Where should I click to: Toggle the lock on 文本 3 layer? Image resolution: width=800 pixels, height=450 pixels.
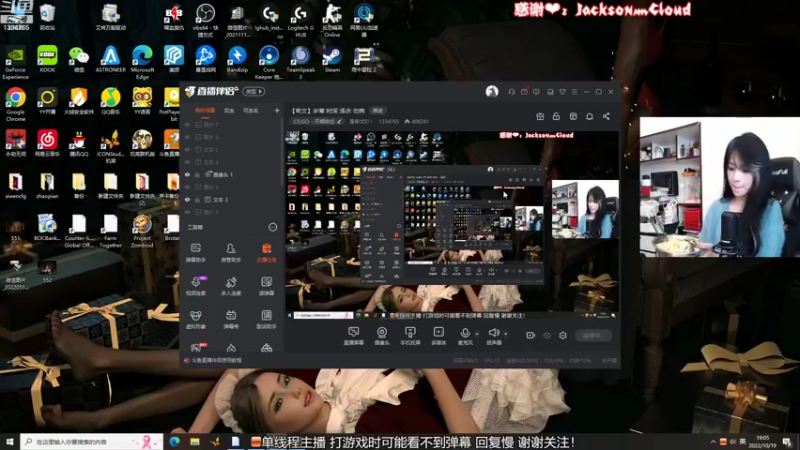(197, 199)
